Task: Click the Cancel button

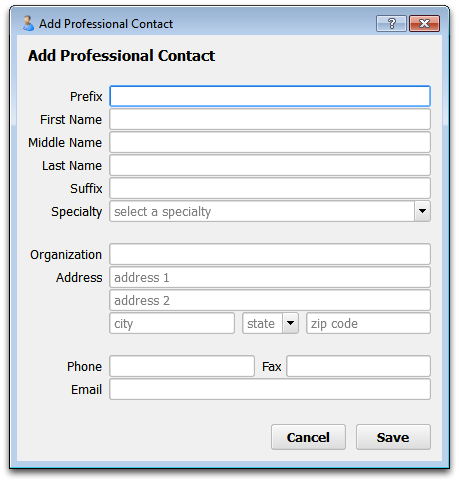Action: (x=308, y=437)
